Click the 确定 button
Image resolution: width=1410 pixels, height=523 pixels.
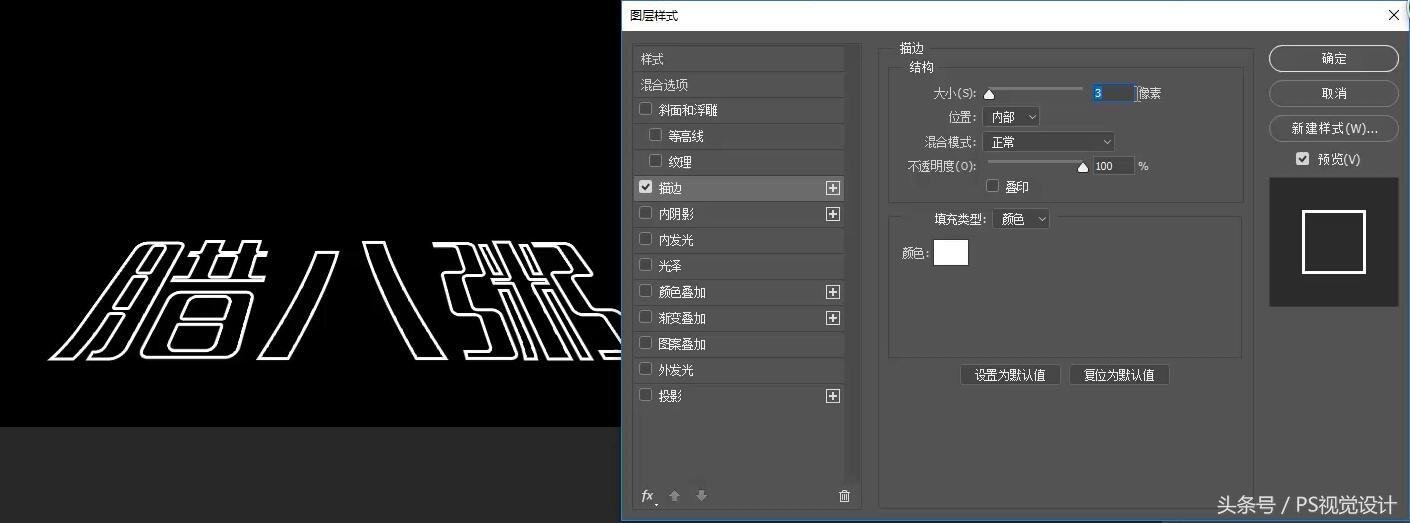1334,59
